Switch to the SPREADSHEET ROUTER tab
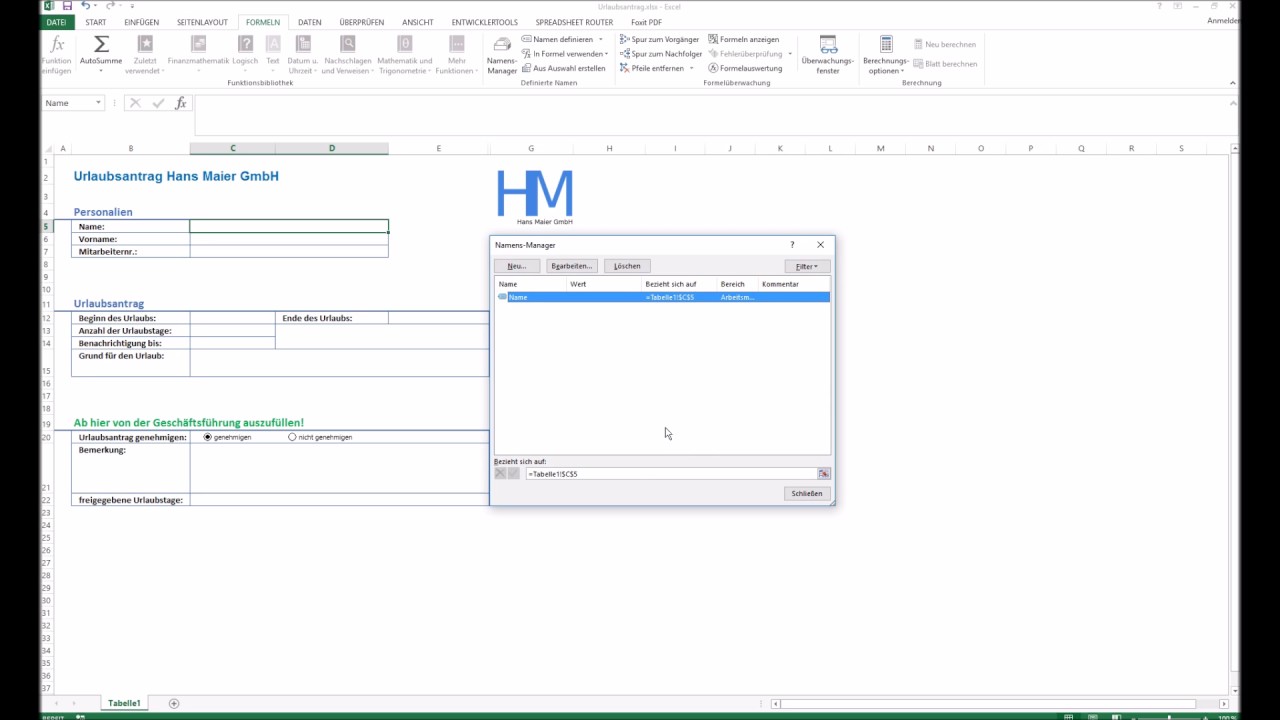1280x720 pixels. point(574,22)
